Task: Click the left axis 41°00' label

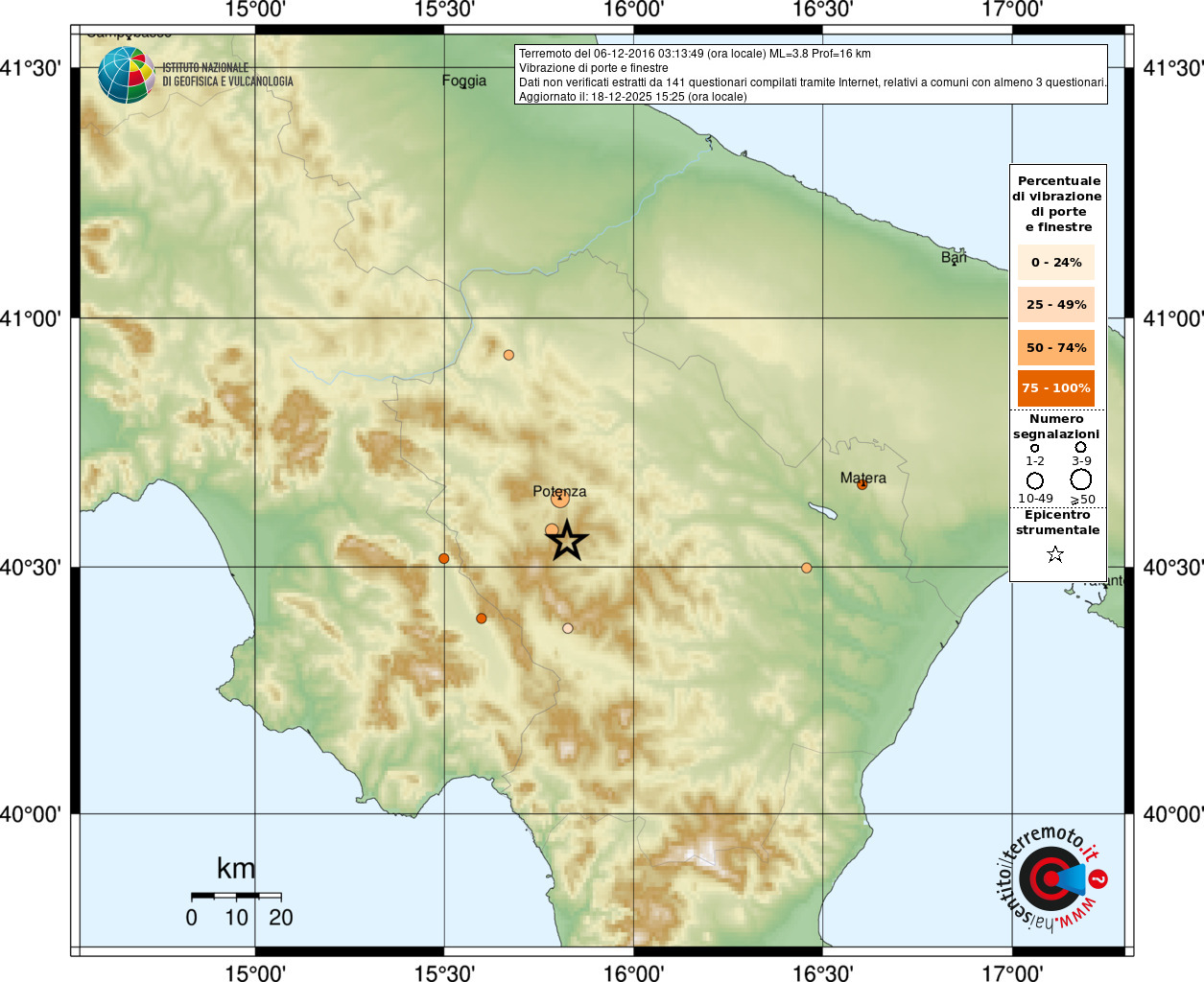Action: click(x=31, y=318)
